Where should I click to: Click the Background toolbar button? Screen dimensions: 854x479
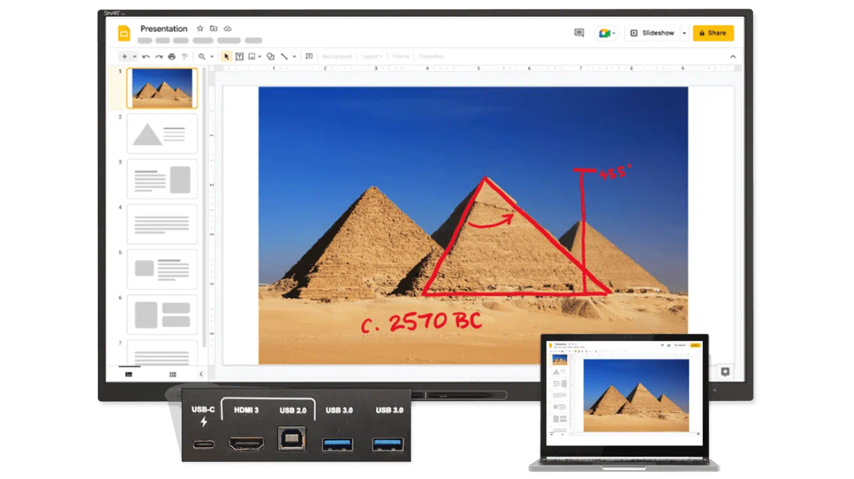[x=337, y=56]
